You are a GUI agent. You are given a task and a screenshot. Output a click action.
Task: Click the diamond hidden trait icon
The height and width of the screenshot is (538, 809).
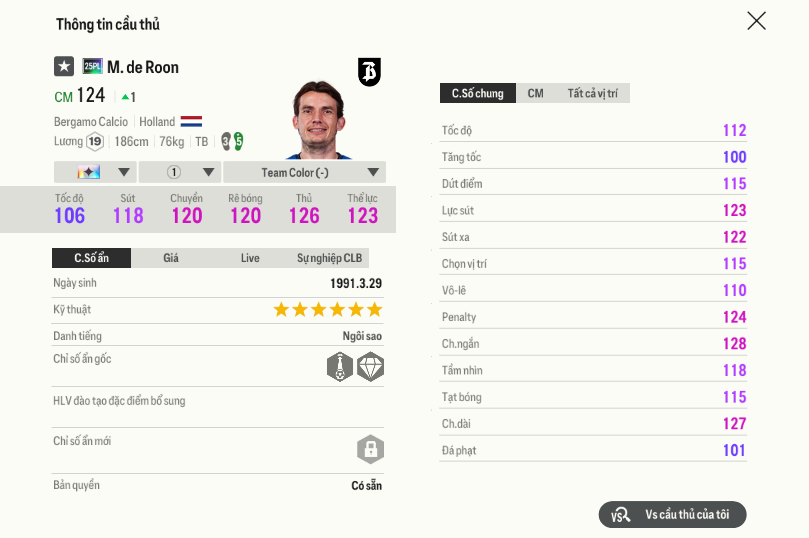(x=371, y=367)
